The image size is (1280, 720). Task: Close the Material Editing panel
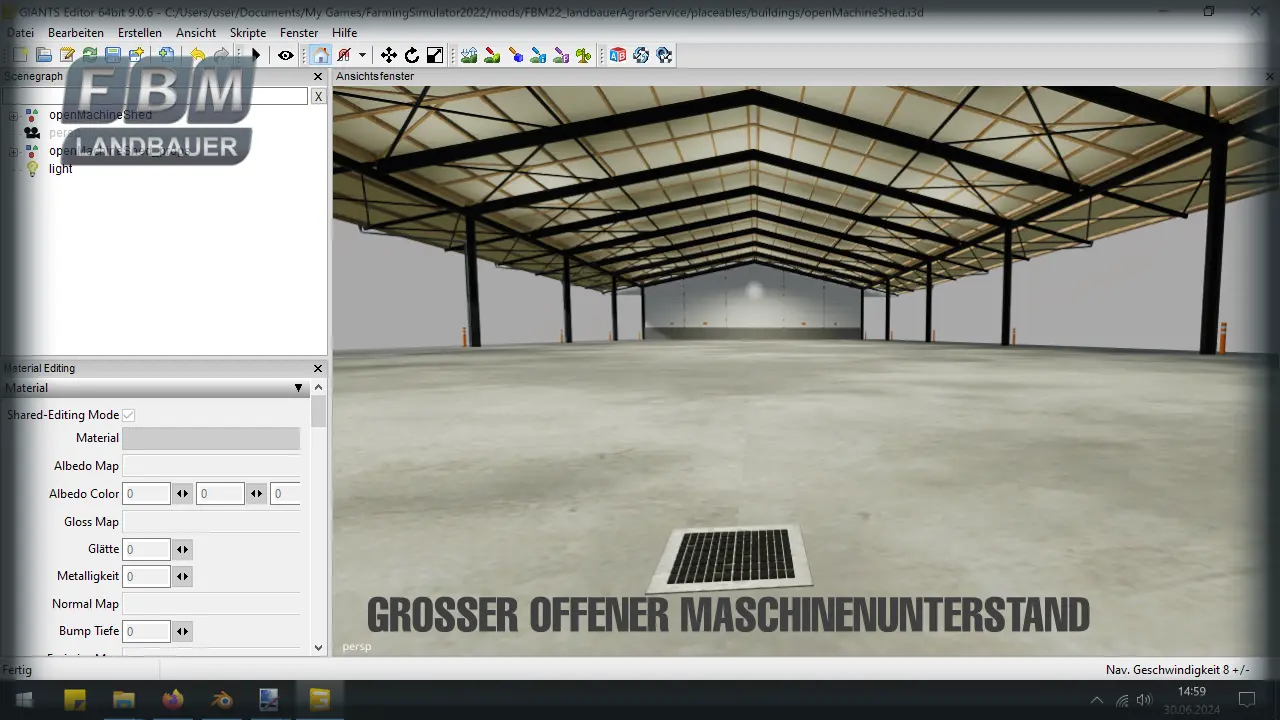click(318, 368)
